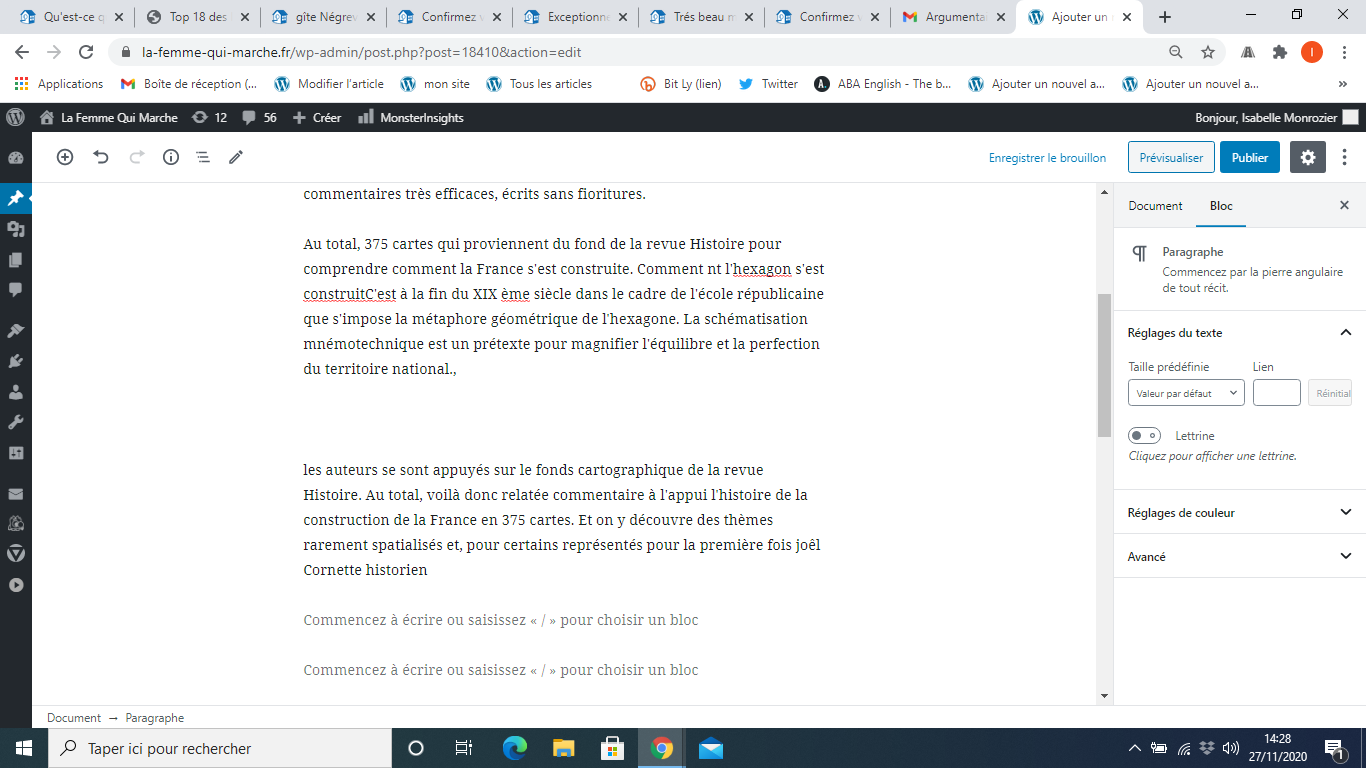
Task: Open the content structure info icon
Action: click(171, 157)
